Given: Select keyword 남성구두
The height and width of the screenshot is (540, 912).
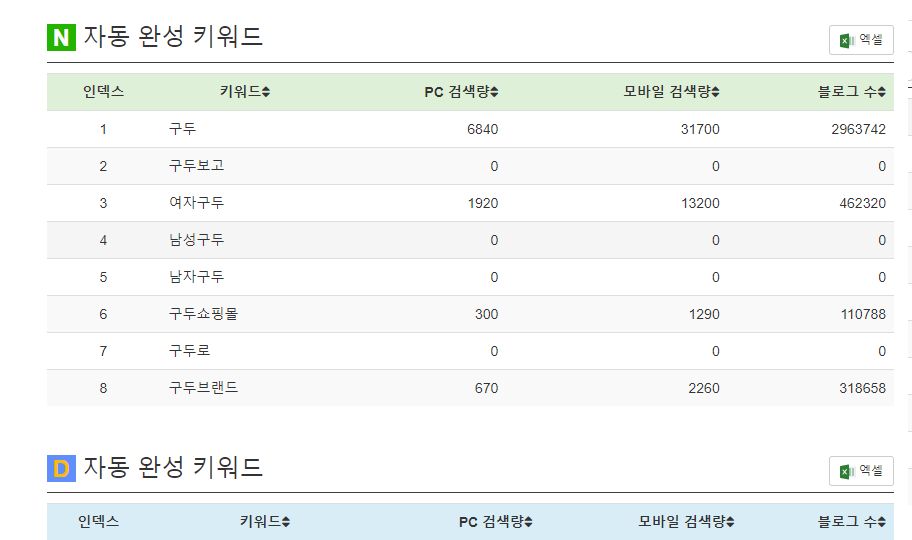Looking at the screenshot, I should (x=197, y=240).
